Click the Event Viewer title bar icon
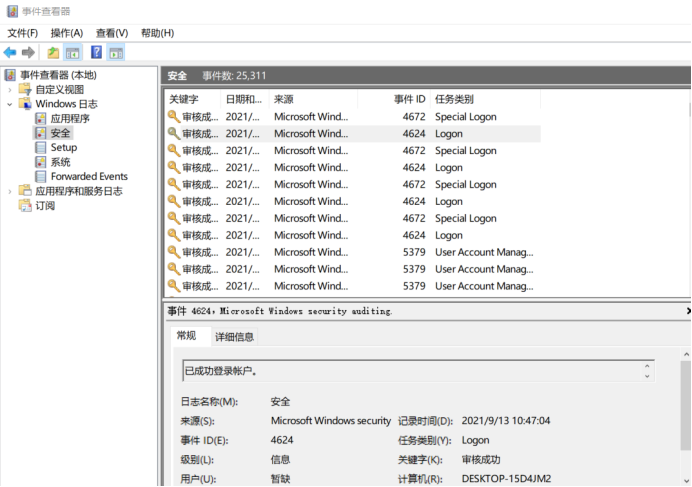Screen dimensions: 692x487 click(x=12, y=11)
